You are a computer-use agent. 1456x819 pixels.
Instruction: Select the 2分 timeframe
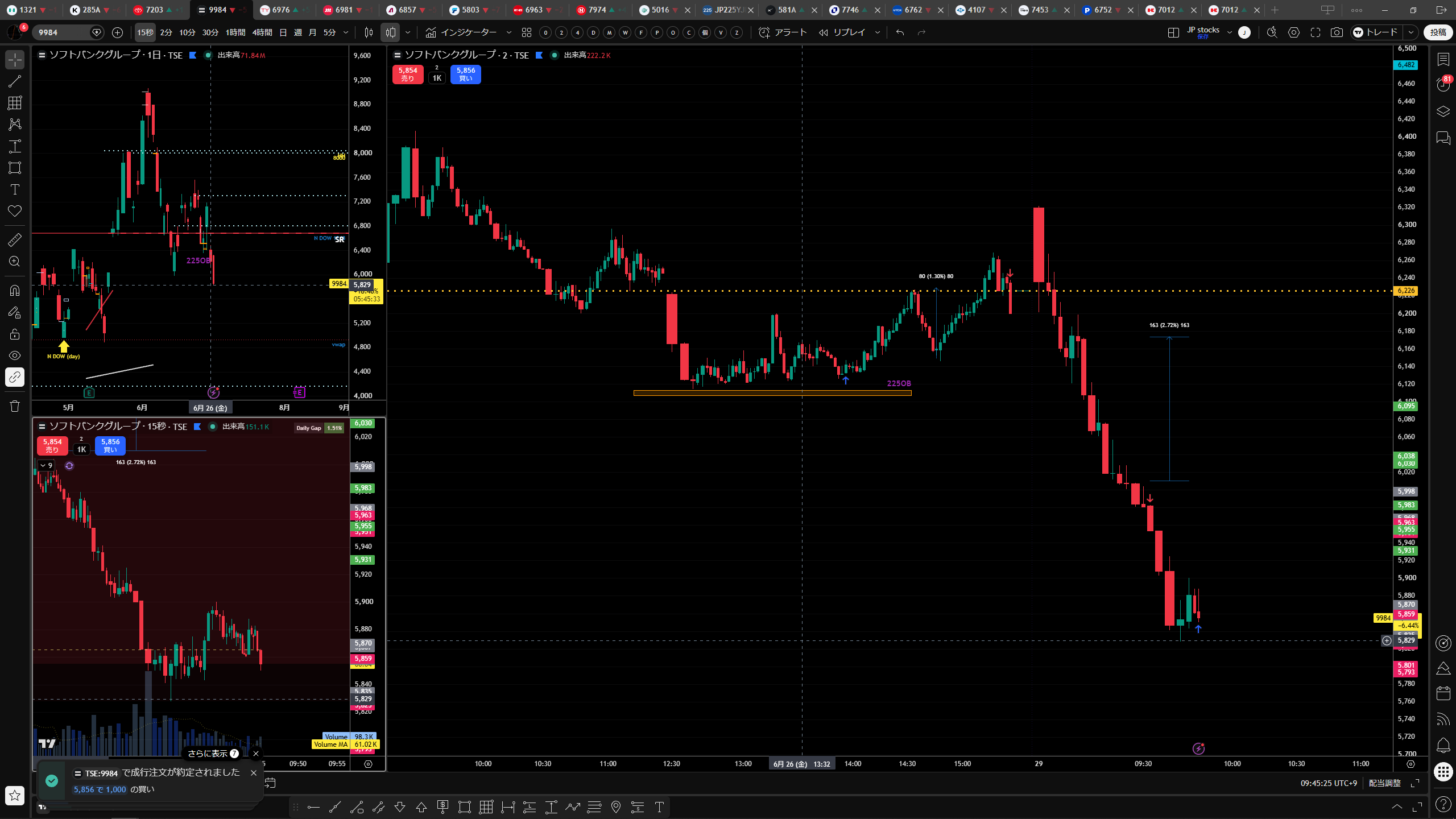[x=166, y=32]
